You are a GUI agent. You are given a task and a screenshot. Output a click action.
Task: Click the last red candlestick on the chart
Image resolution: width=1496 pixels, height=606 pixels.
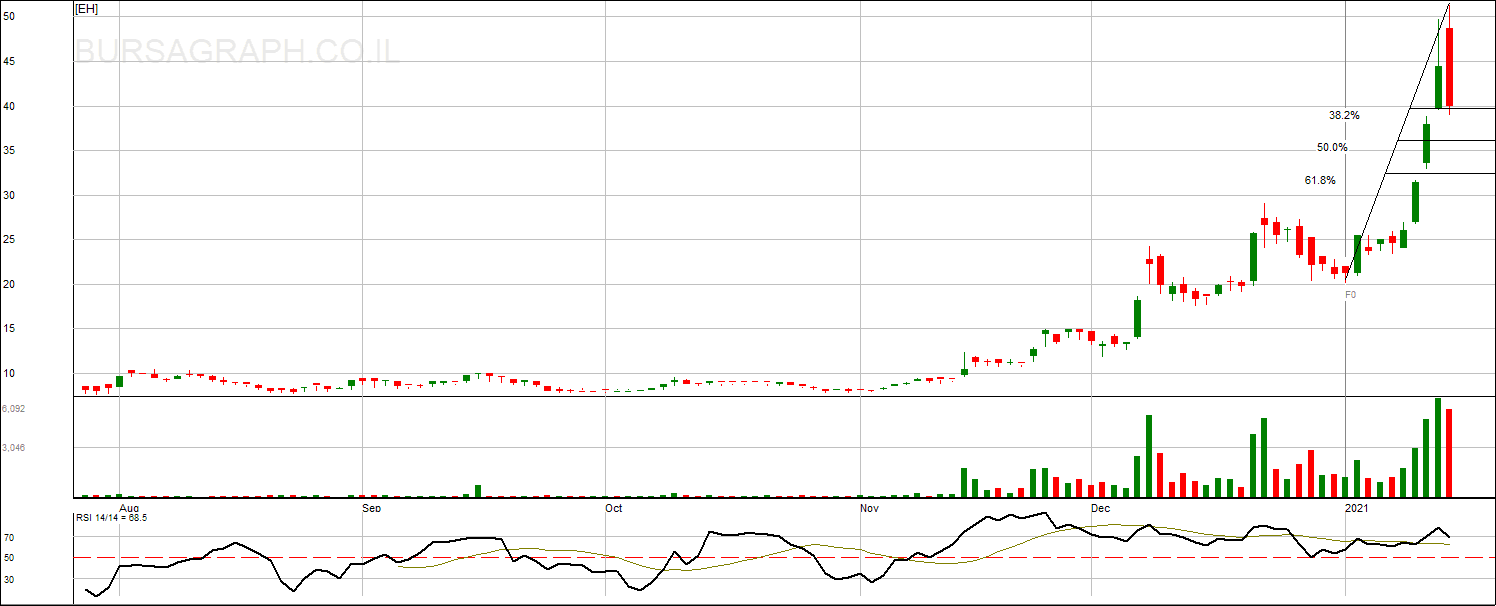tap(1449, 67)
